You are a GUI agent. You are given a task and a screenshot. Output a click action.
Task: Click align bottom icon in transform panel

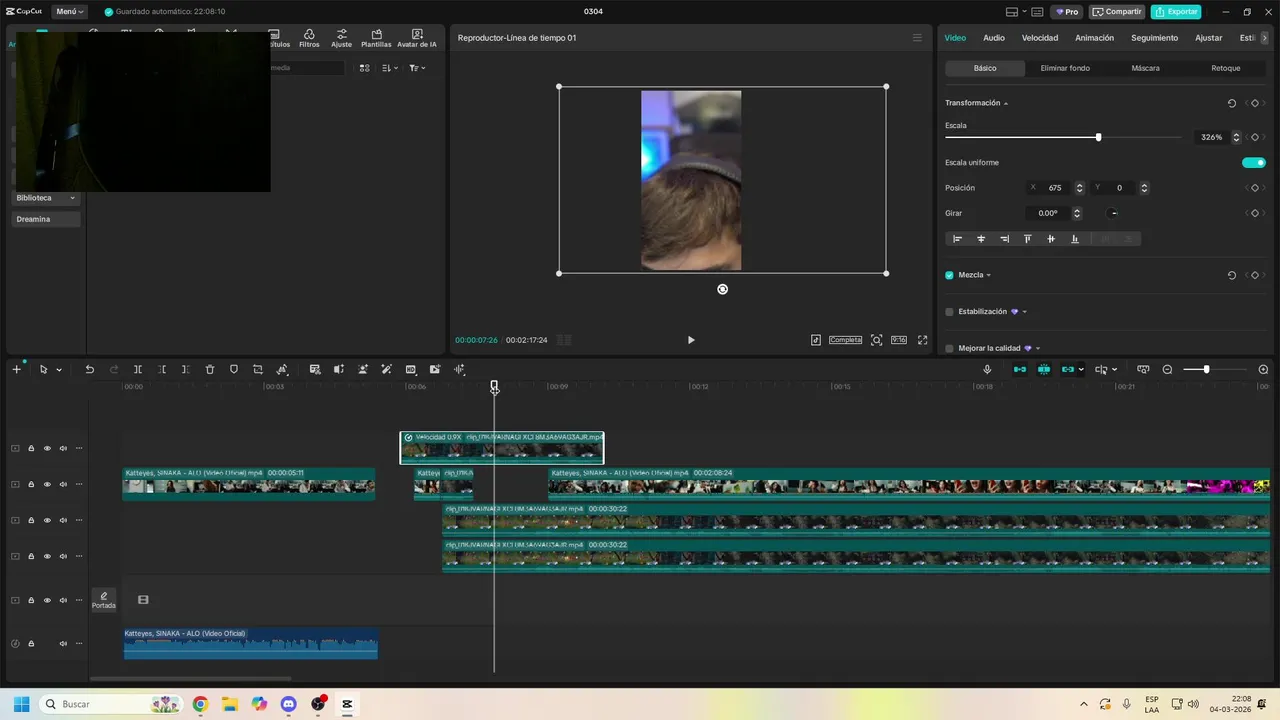click(x=1075, y=239)
